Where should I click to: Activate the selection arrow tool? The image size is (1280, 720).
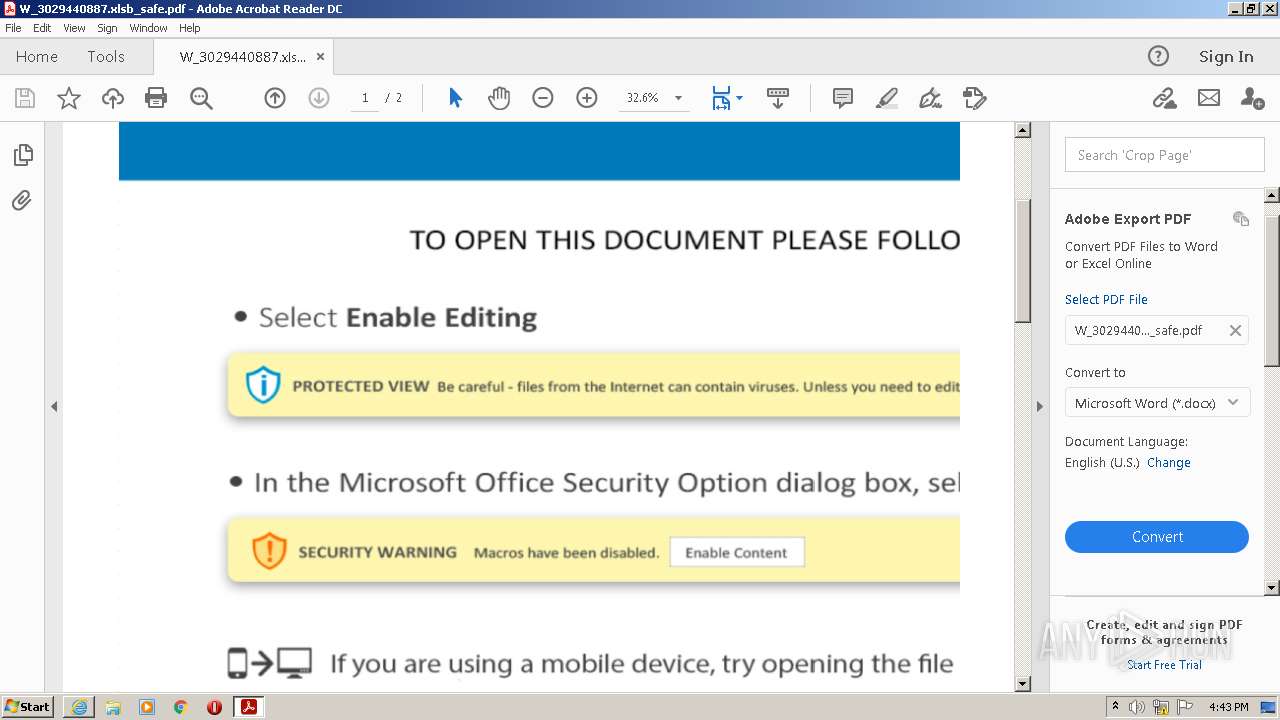pos(456,98)
